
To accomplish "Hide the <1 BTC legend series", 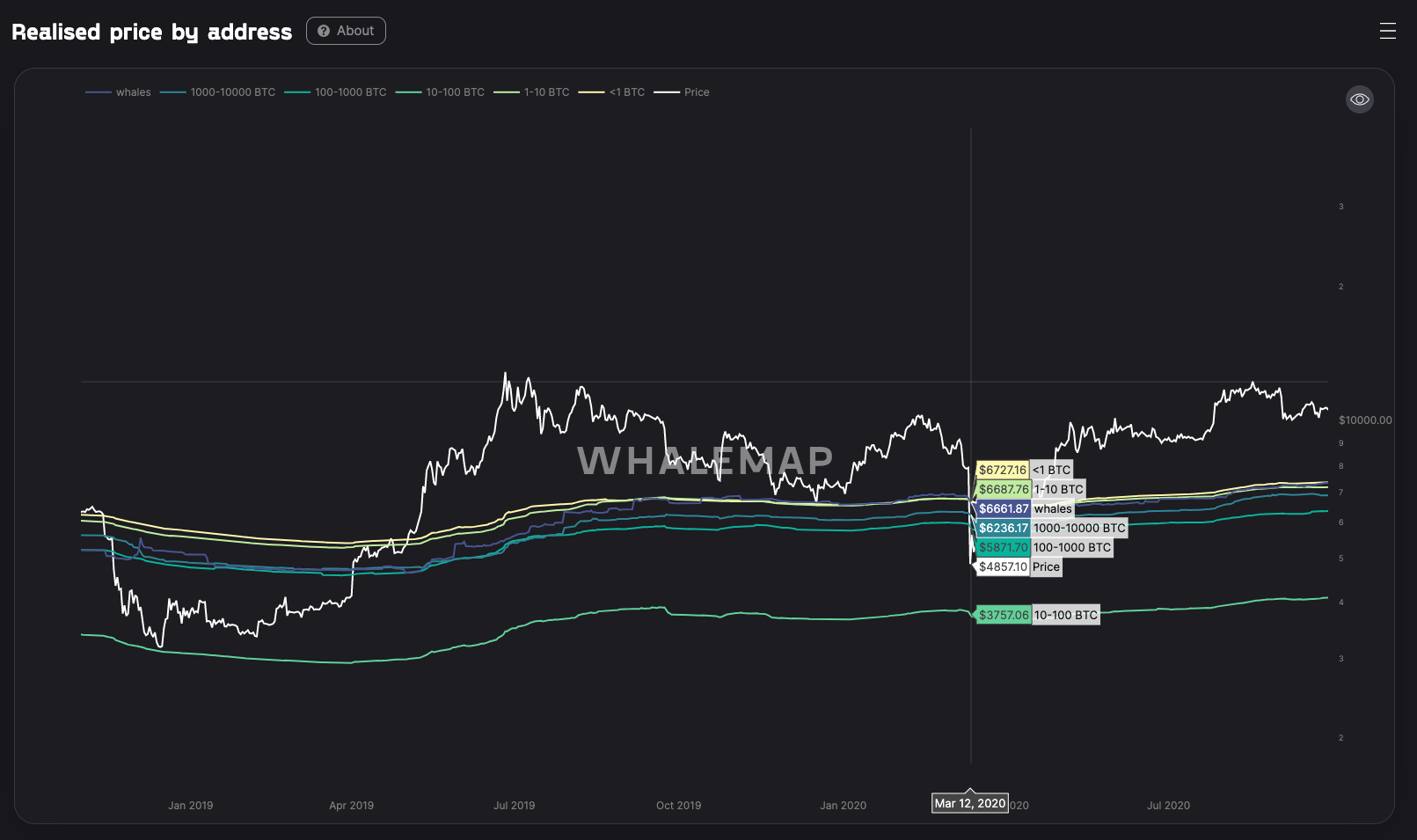I will click(x=612, y=92).
